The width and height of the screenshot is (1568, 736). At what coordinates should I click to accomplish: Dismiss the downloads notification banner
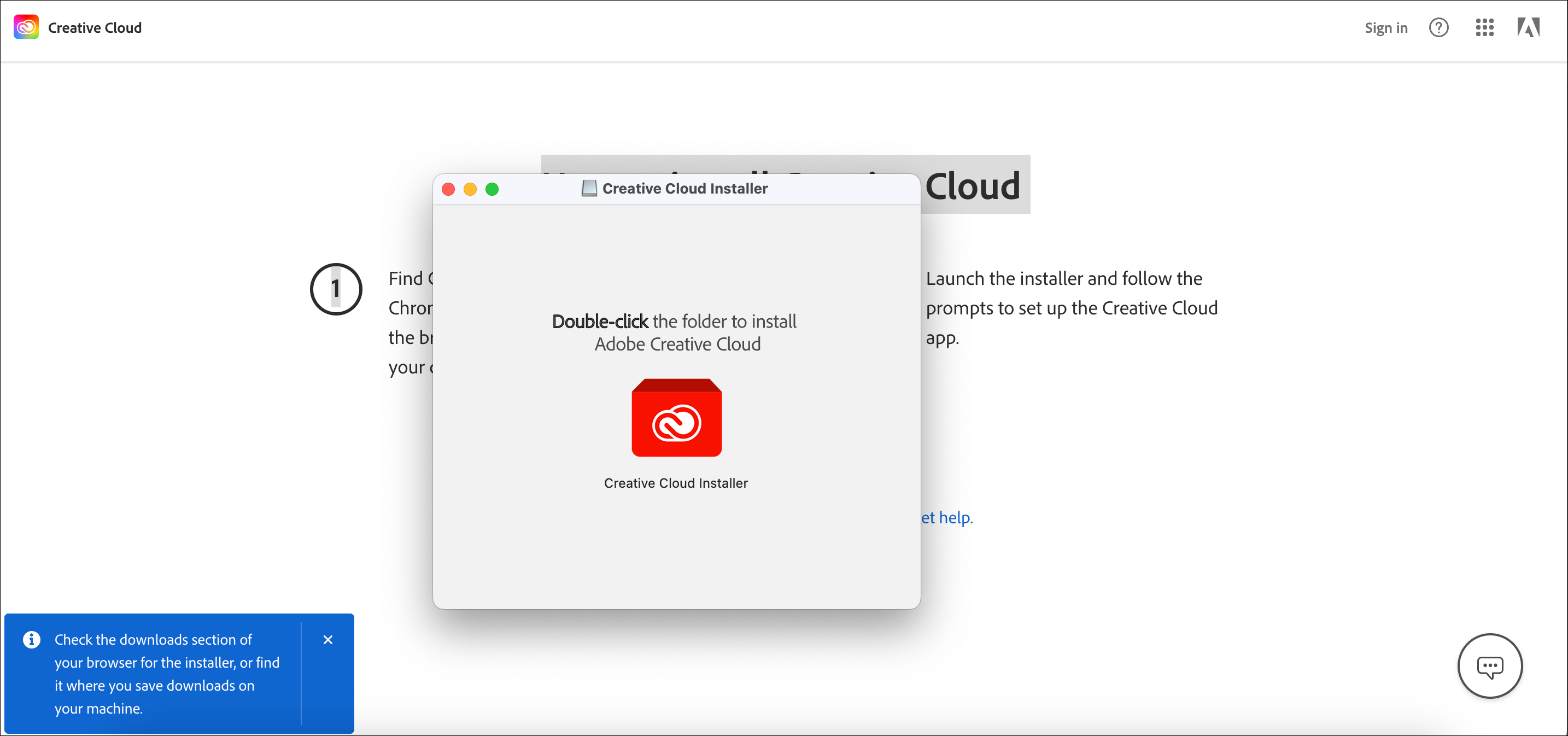(x=328, y=639)
